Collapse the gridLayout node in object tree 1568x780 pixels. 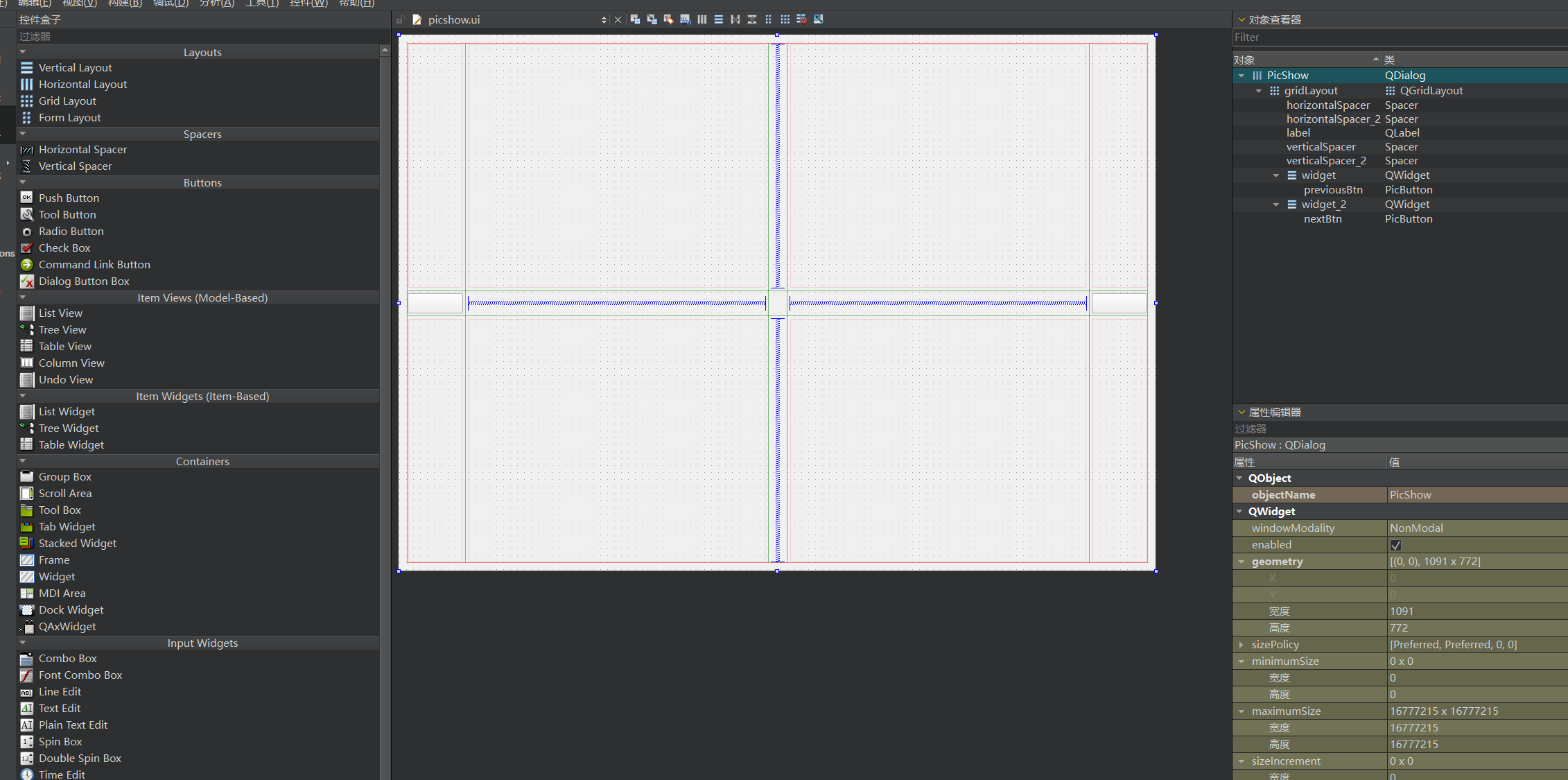[1259, 91]
